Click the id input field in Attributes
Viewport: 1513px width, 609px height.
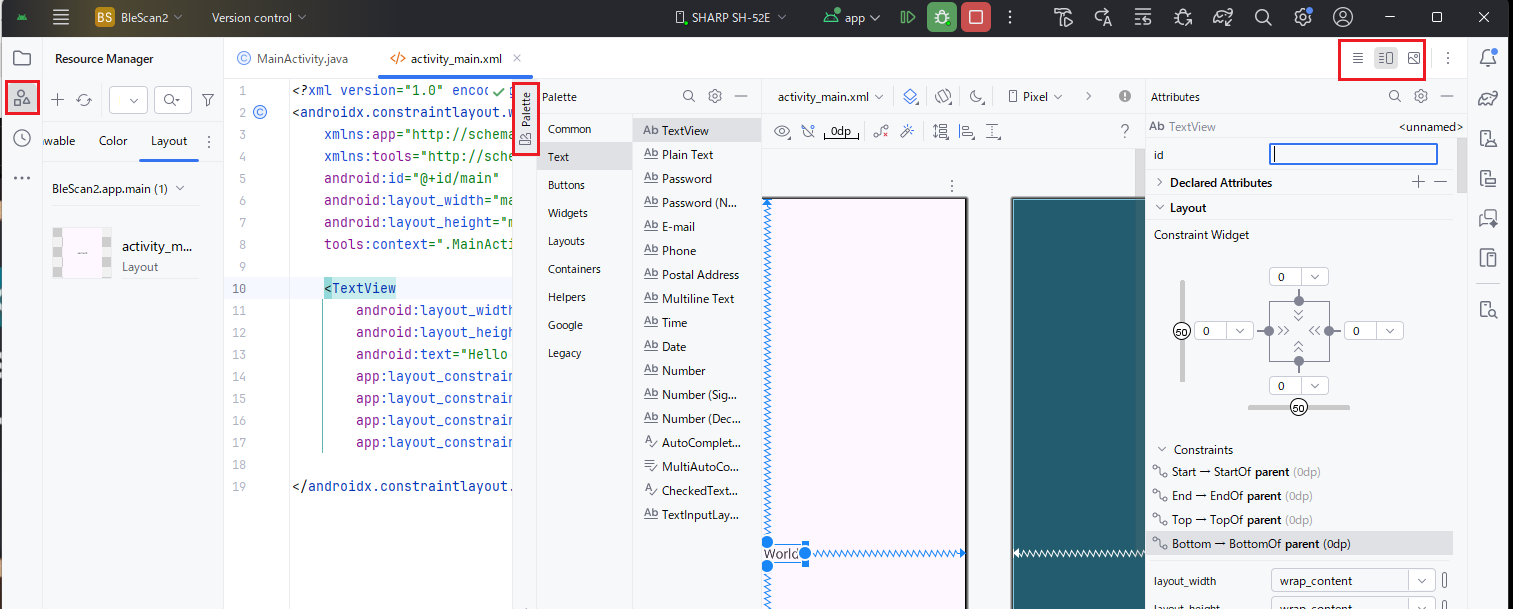point(1352,155)
